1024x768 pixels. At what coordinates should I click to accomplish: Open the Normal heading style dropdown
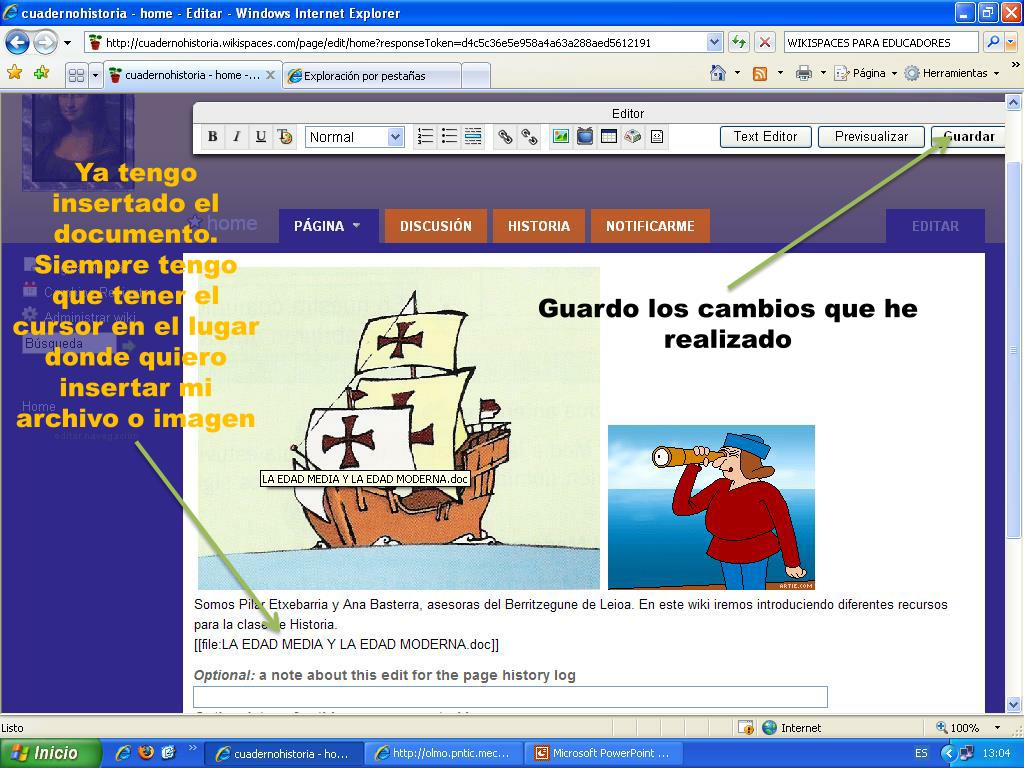coord(354,137)
